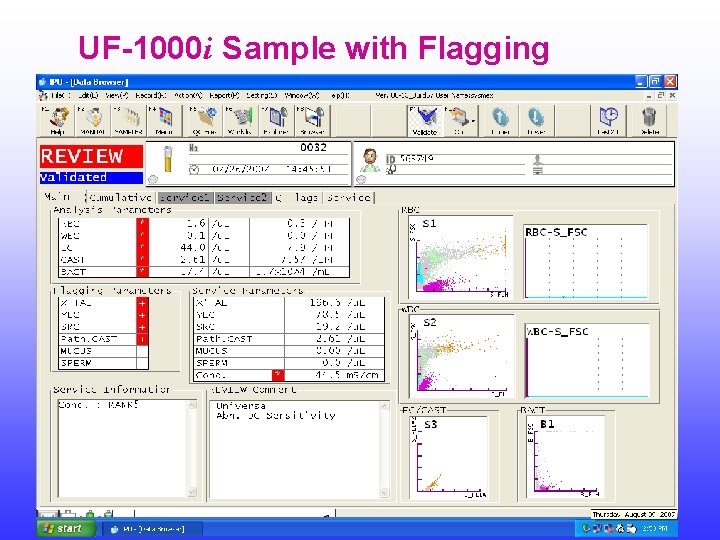720x540 pixels.
Task: Open the Browser toolbar icon
Action: [312, 120]
